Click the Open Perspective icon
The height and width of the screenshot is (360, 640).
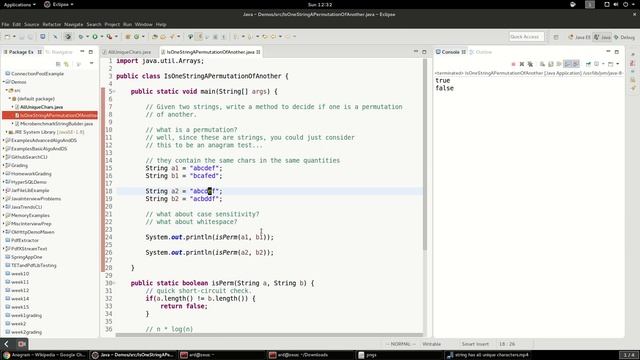point(556,37)
